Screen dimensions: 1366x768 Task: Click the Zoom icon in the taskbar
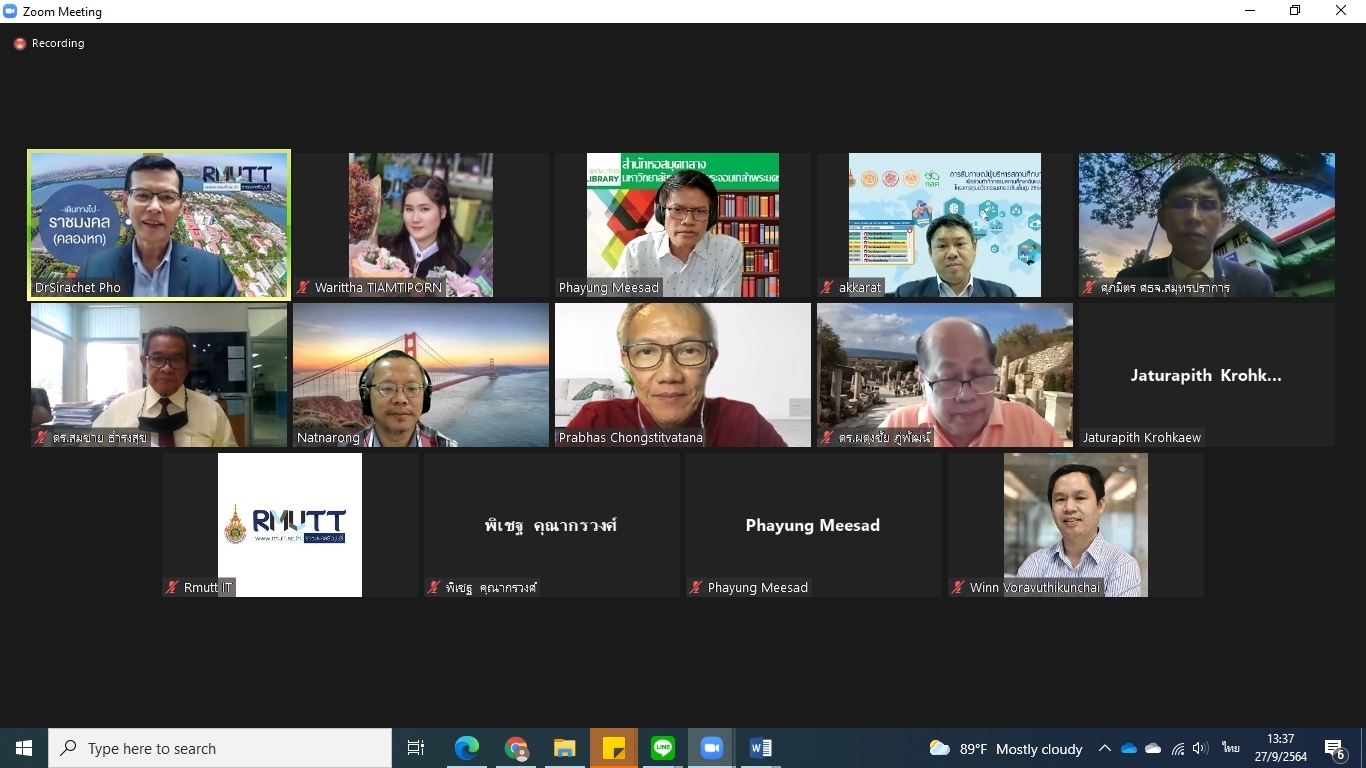point(711,748)
